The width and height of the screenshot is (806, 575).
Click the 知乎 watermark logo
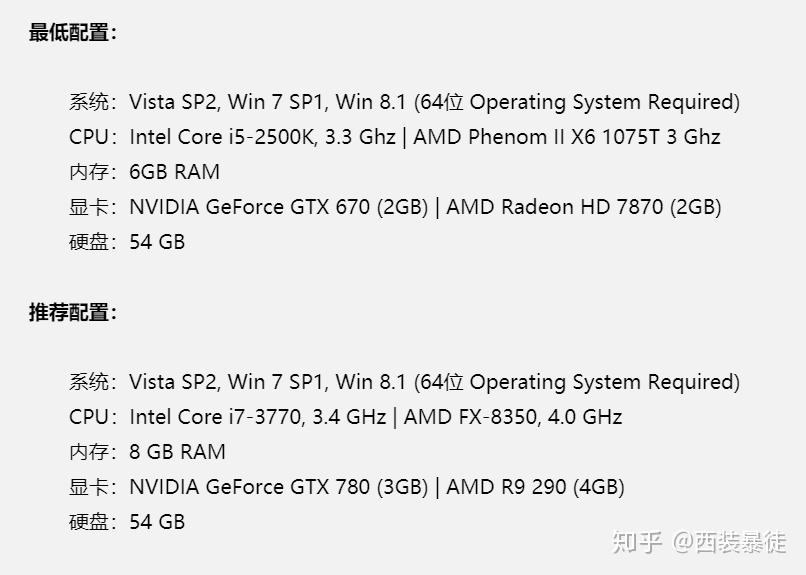[x=637, y=542]
